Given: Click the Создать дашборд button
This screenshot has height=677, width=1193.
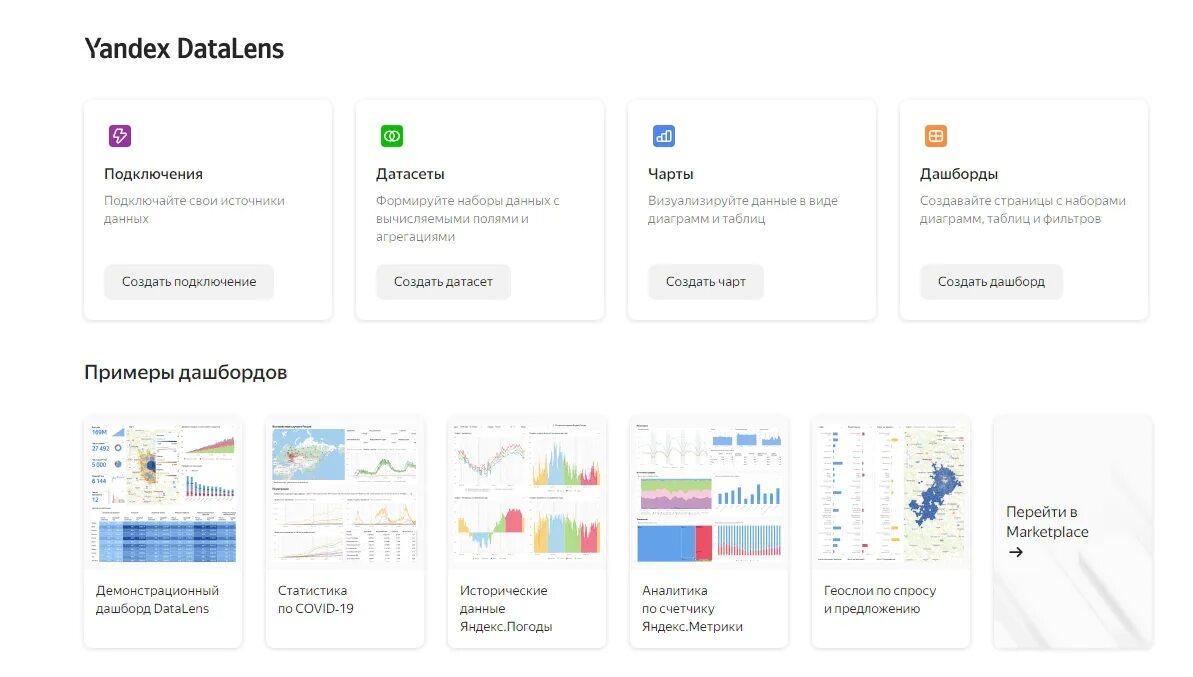Looking at the screenshot, I should (991, 281).
